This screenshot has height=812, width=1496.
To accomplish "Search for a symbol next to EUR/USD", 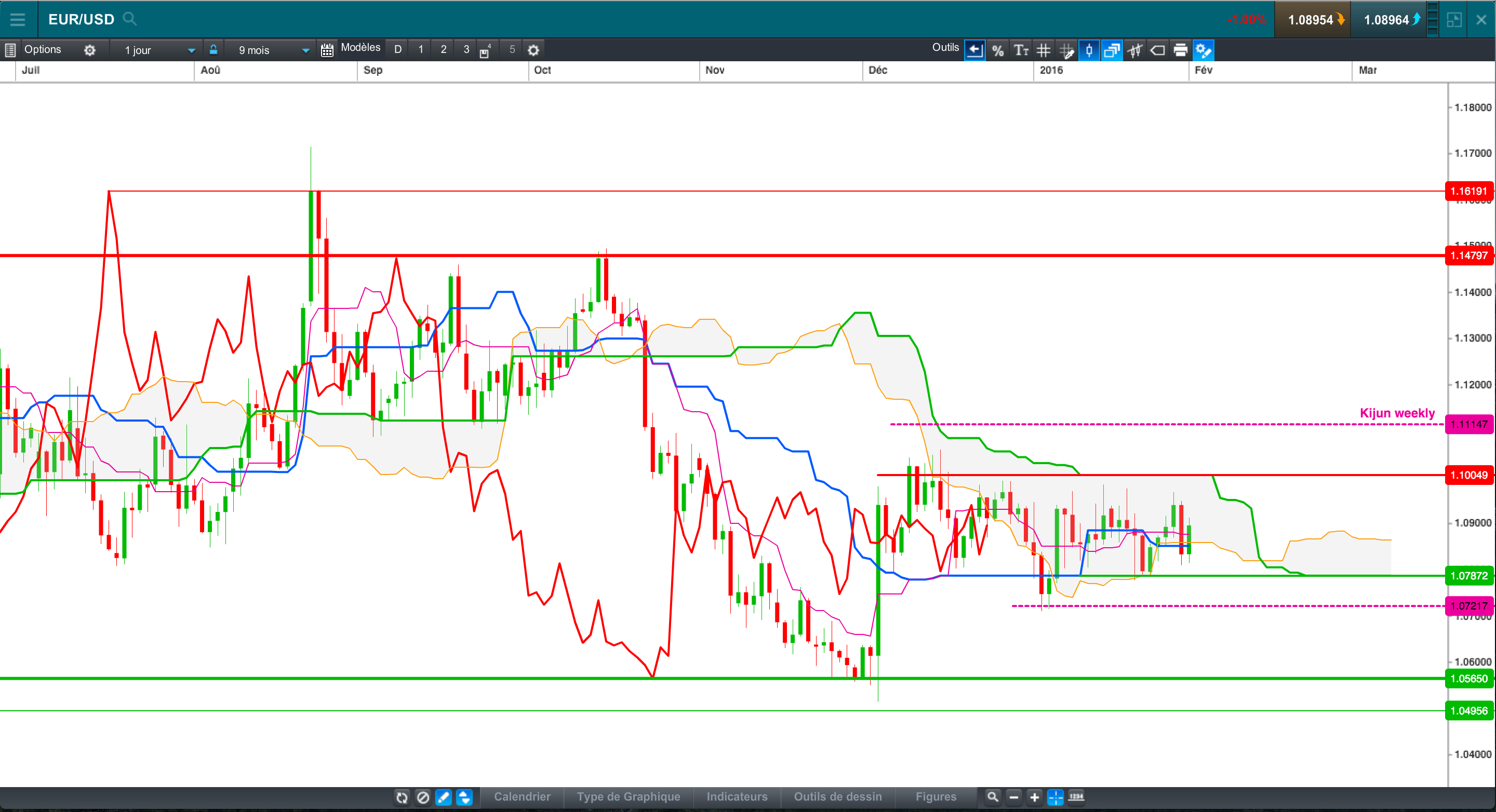I will 130,19.
